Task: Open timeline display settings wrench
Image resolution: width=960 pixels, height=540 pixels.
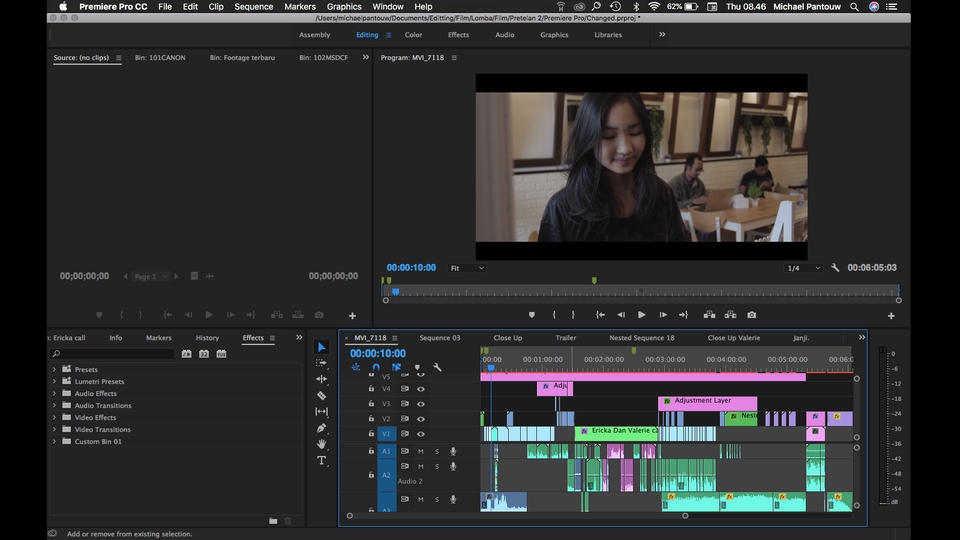Action: click(x=437, y=367)
